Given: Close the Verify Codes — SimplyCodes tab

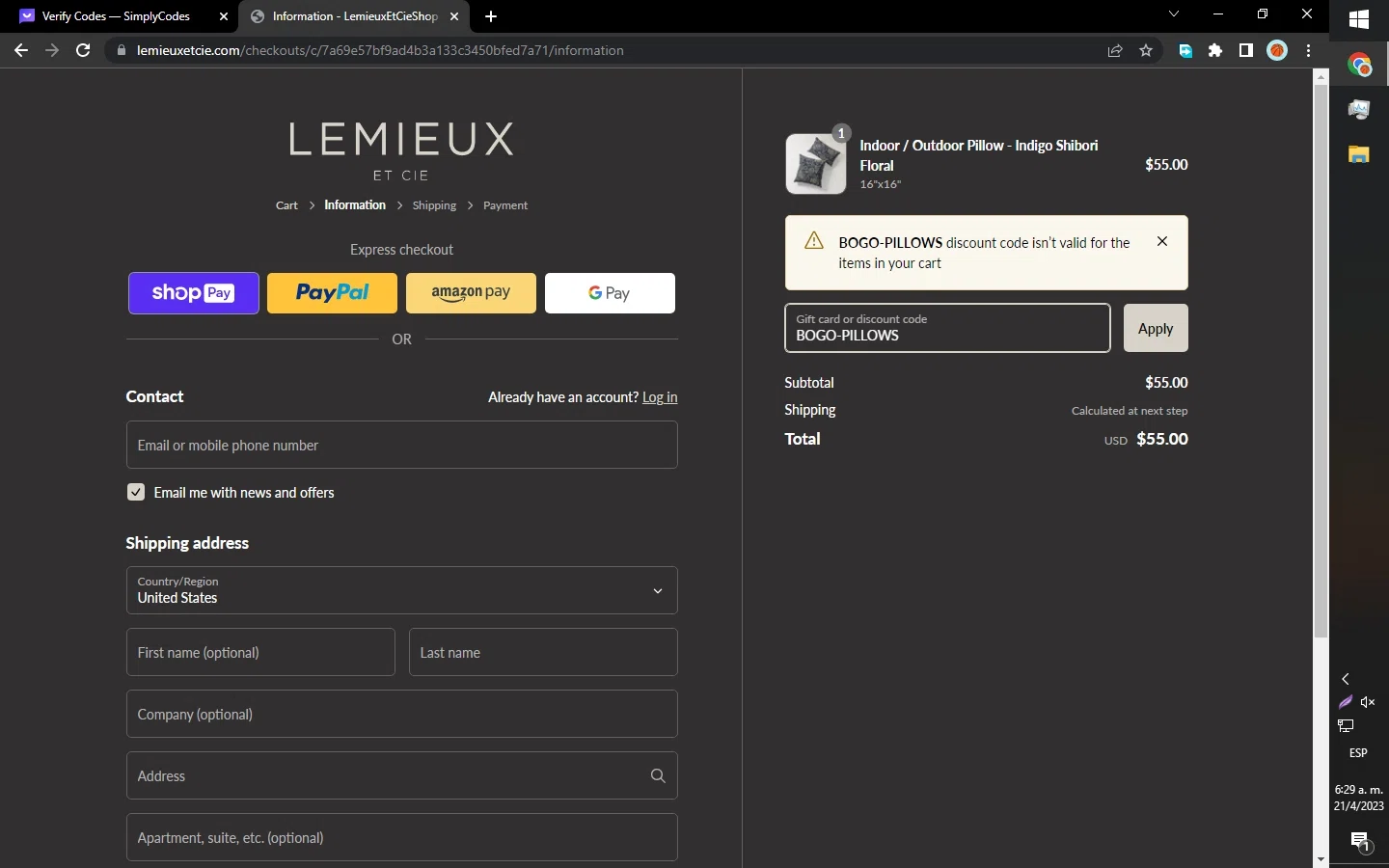Looking at the screenshot, I should pos(224,16).
